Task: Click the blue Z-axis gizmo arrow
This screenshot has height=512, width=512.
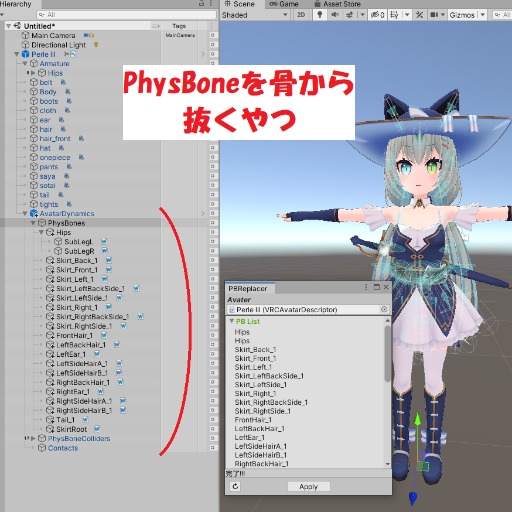Action: coord(413,498)
